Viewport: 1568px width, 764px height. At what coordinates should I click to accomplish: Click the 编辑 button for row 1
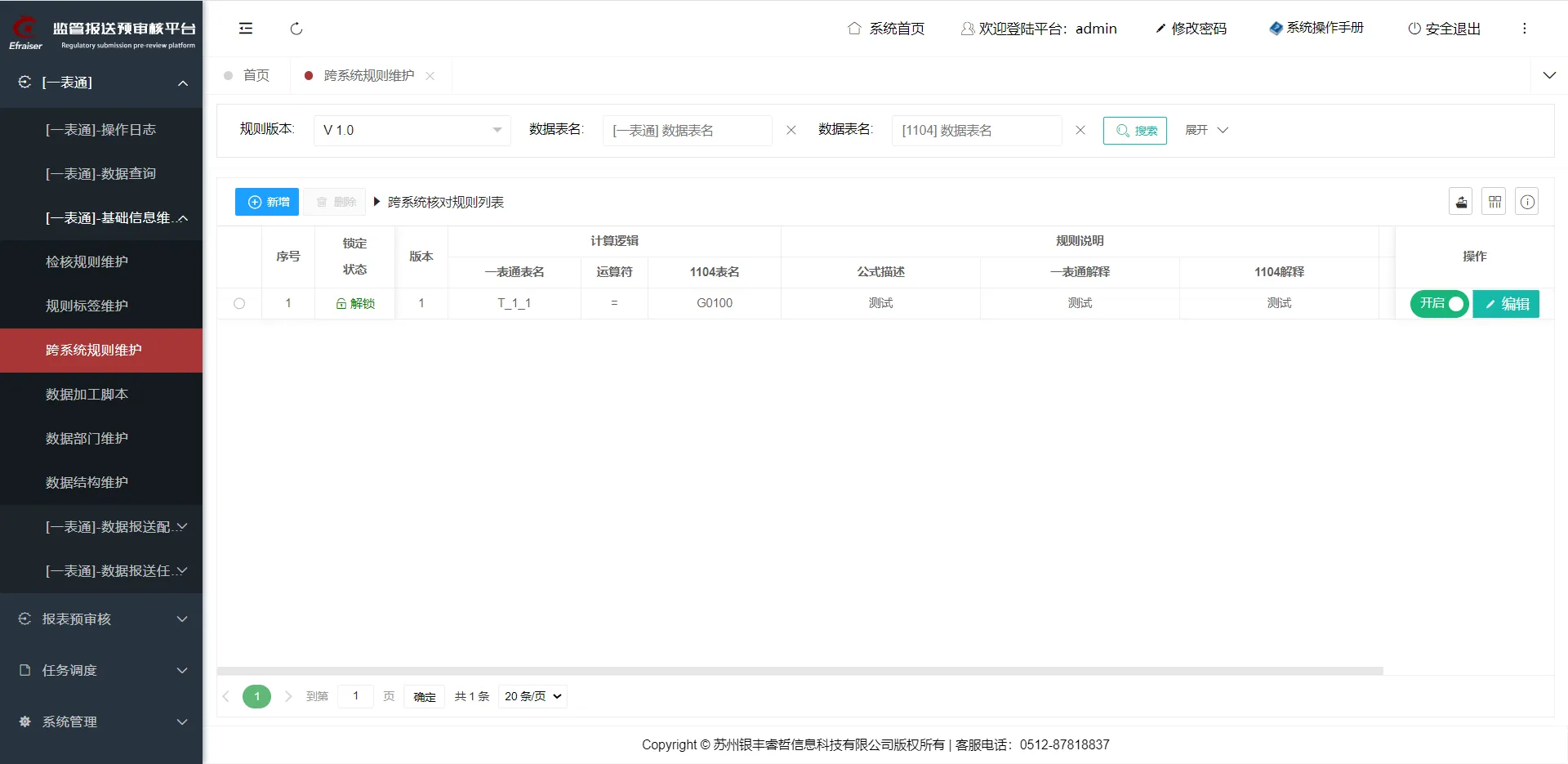tap(1506, 304)
